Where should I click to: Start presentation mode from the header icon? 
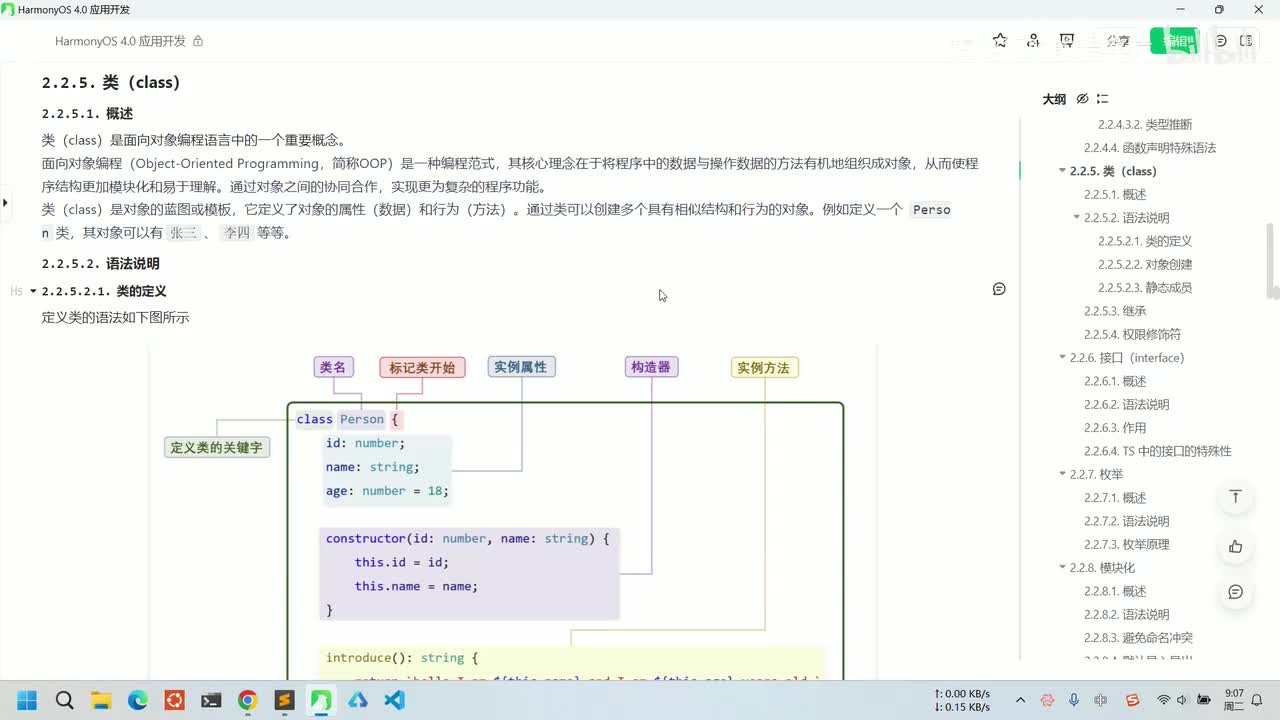tap(1067, 41)
